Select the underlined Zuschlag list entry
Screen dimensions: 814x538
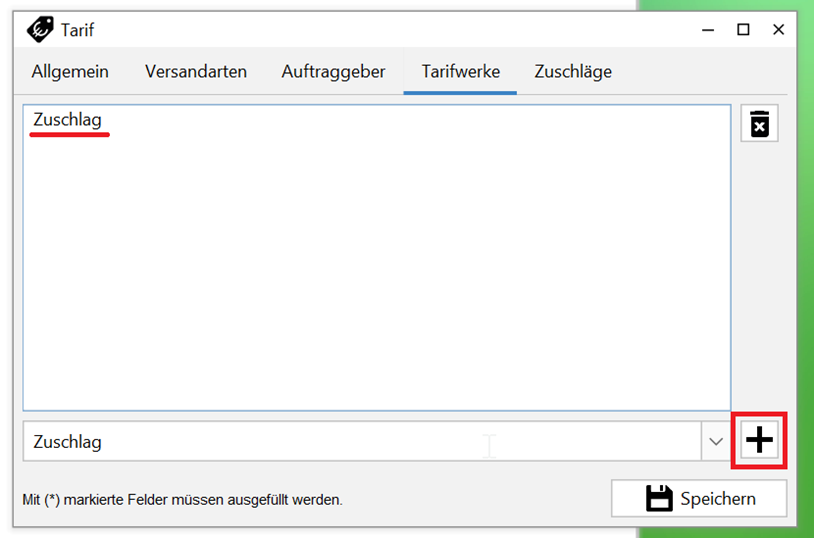tap(68, 120)
